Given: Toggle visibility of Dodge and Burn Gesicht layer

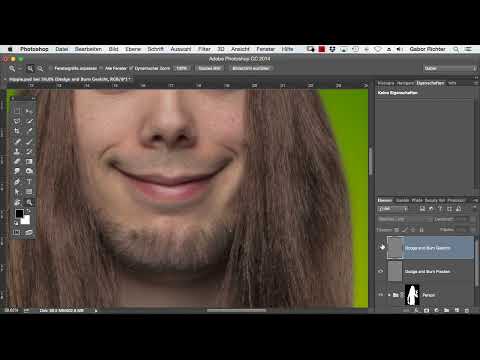Looking at the screenshot, I should tap(382, 247).
